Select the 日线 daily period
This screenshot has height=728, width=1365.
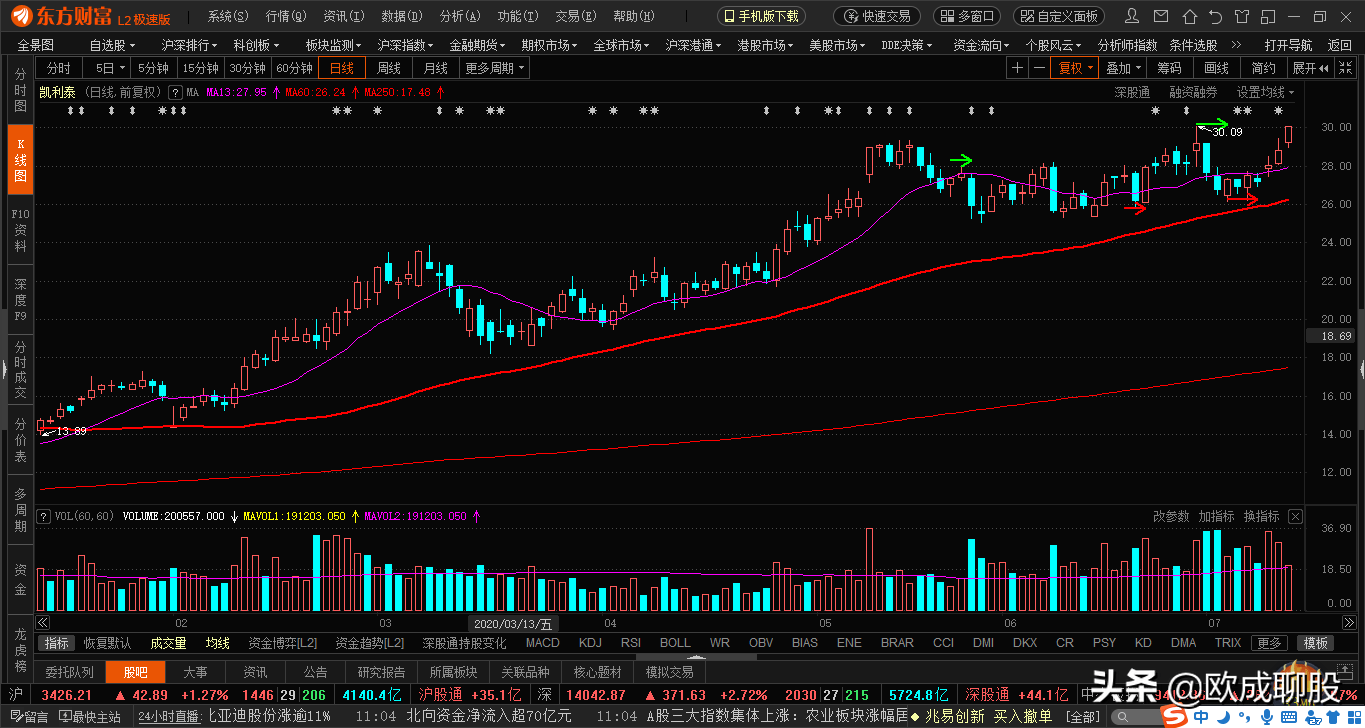tap(342, 68)
